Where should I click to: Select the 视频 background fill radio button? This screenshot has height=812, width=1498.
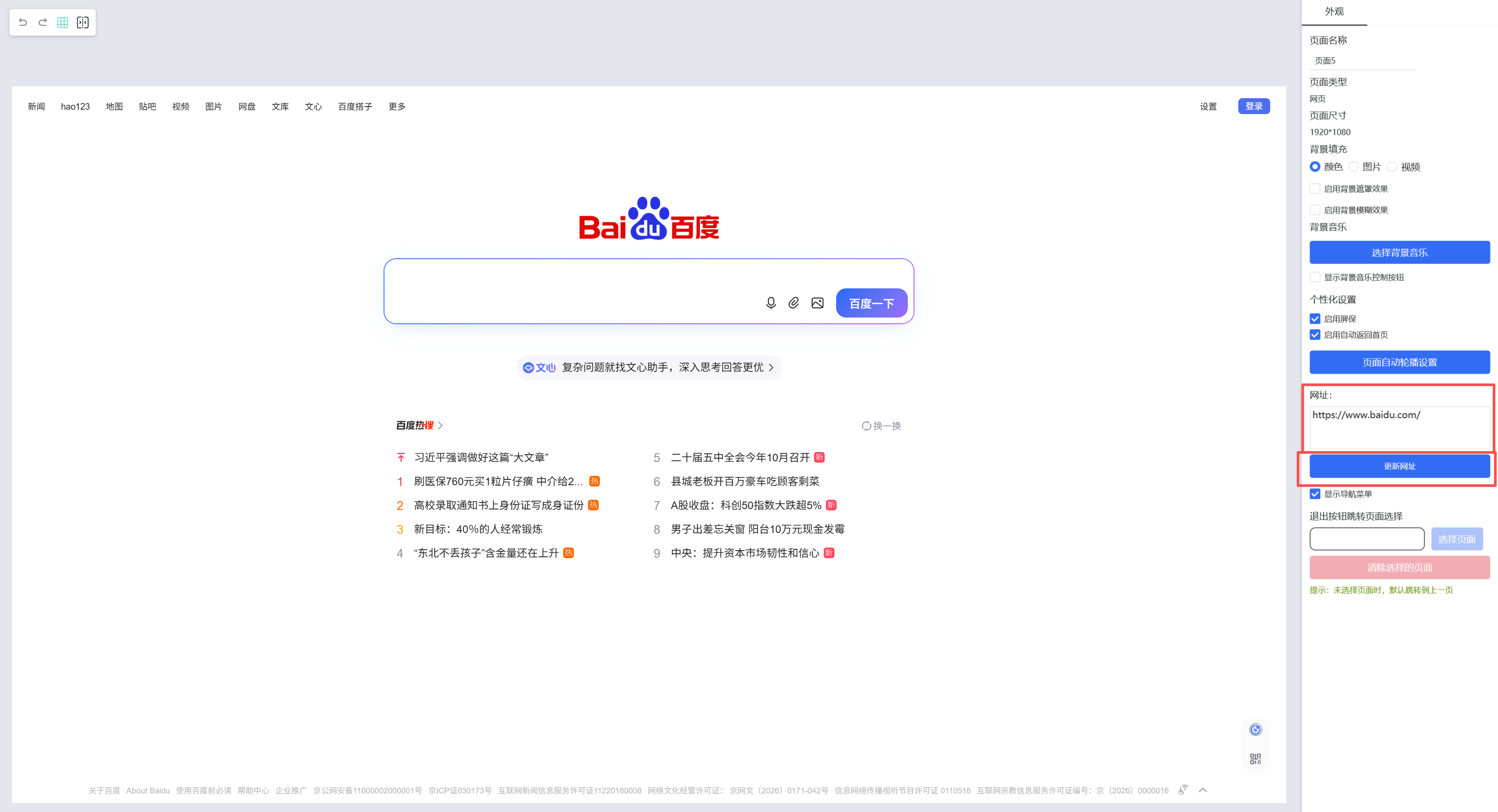tap(1392, 167)
